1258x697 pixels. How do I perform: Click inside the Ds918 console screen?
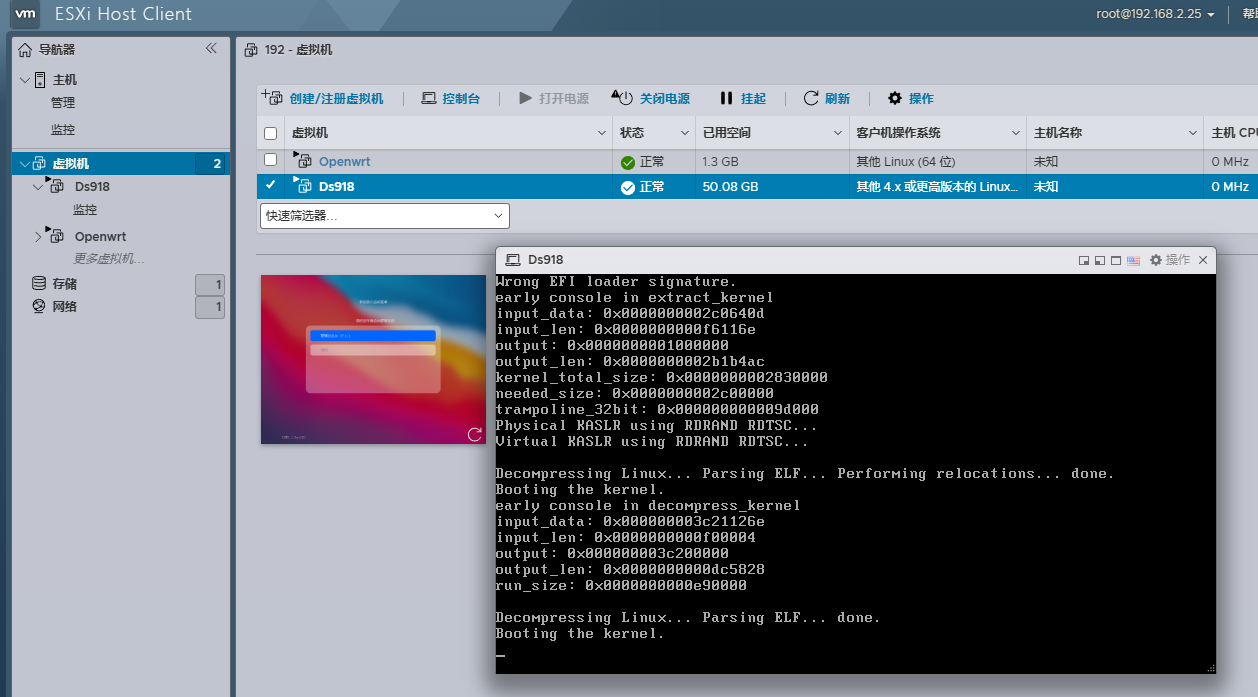(855, 472)
